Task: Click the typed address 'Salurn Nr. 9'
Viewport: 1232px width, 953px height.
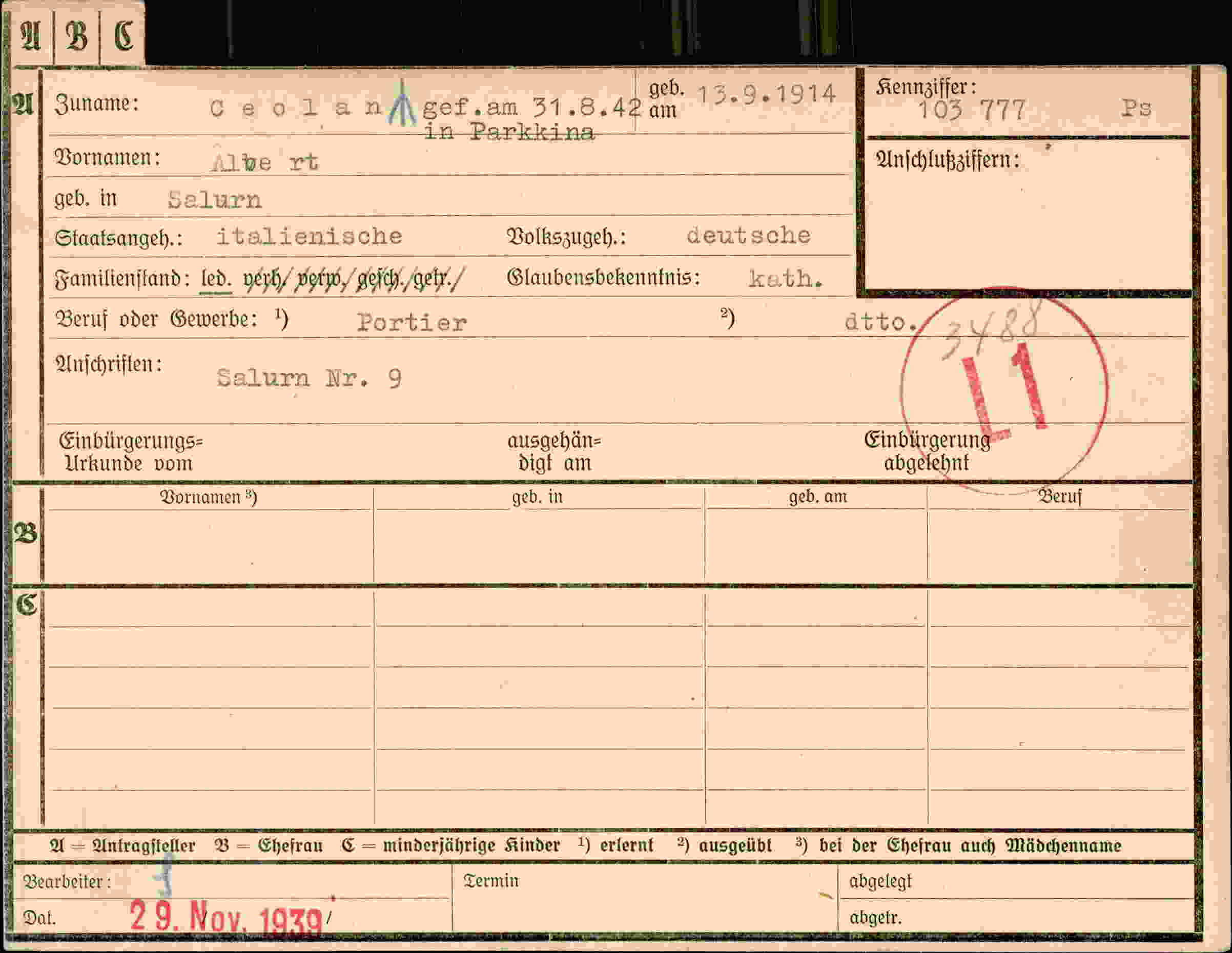Action: 309,378
